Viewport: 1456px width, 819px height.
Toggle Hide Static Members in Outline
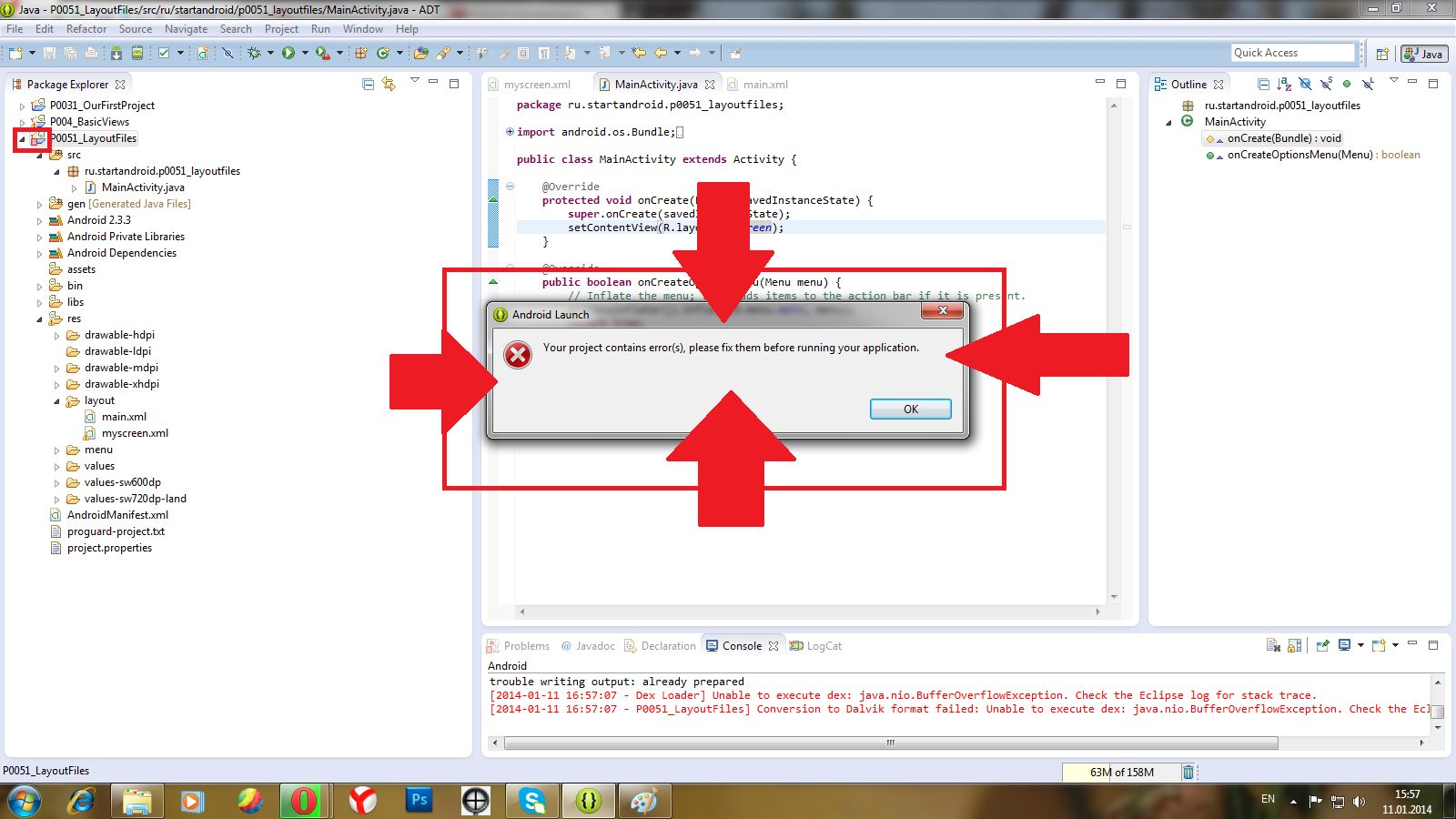tap(1326, 84)
